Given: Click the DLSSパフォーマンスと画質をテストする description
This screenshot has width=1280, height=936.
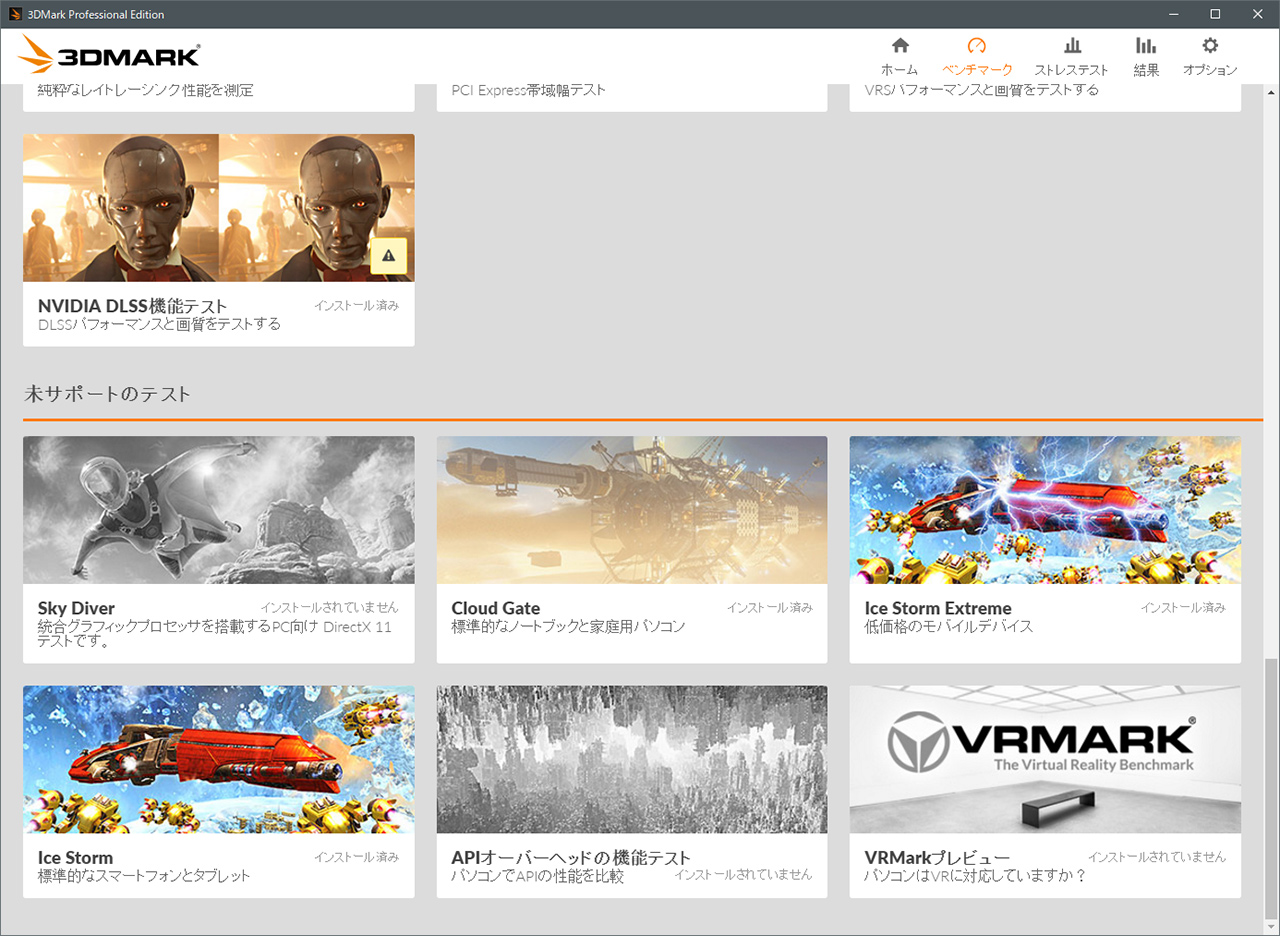Looking at the screenshot, I should [x=159, y=324].
